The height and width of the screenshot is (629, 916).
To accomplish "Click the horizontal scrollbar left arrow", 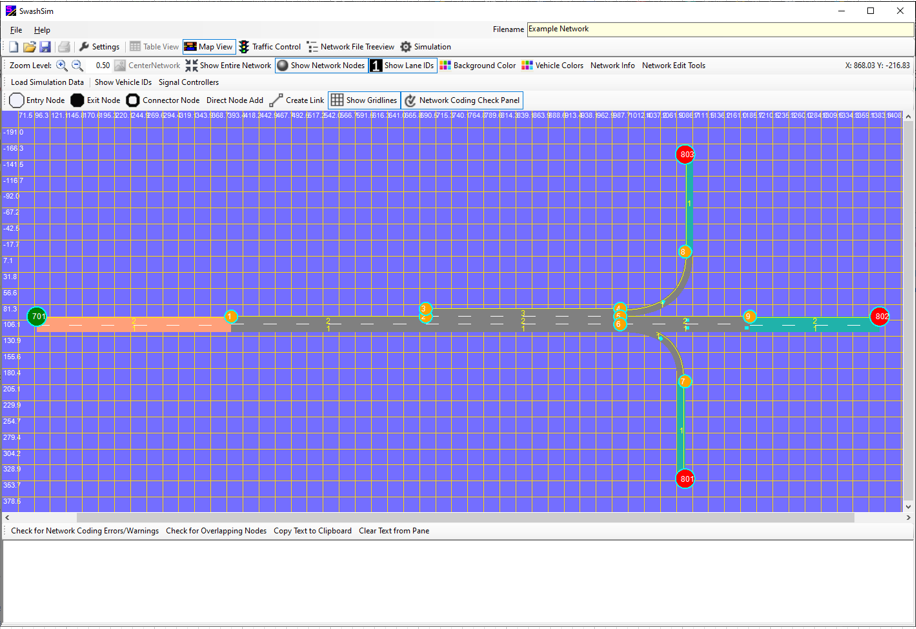I will [7, 517].
